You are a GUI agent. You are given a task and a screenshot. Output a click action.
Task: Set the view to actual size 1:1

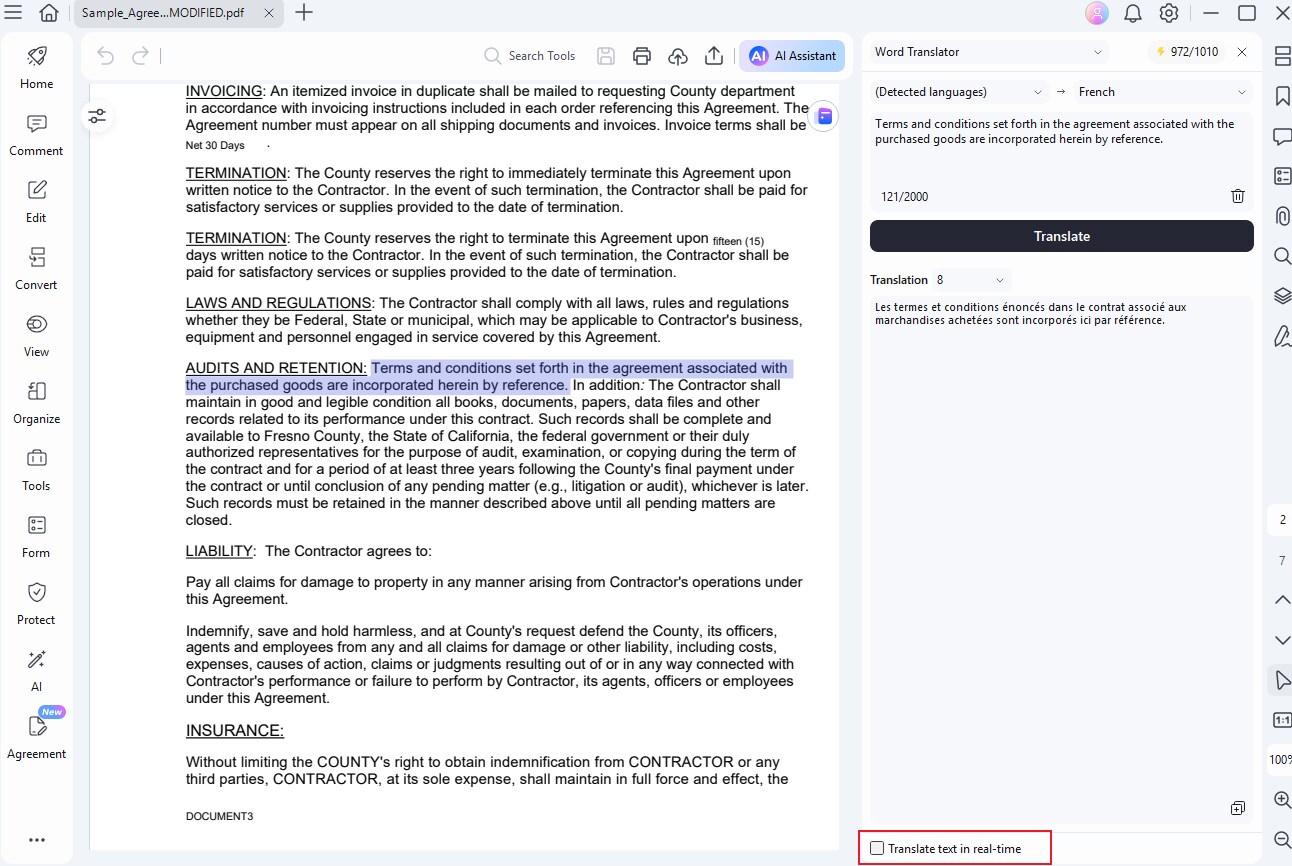coord(1282,720)
